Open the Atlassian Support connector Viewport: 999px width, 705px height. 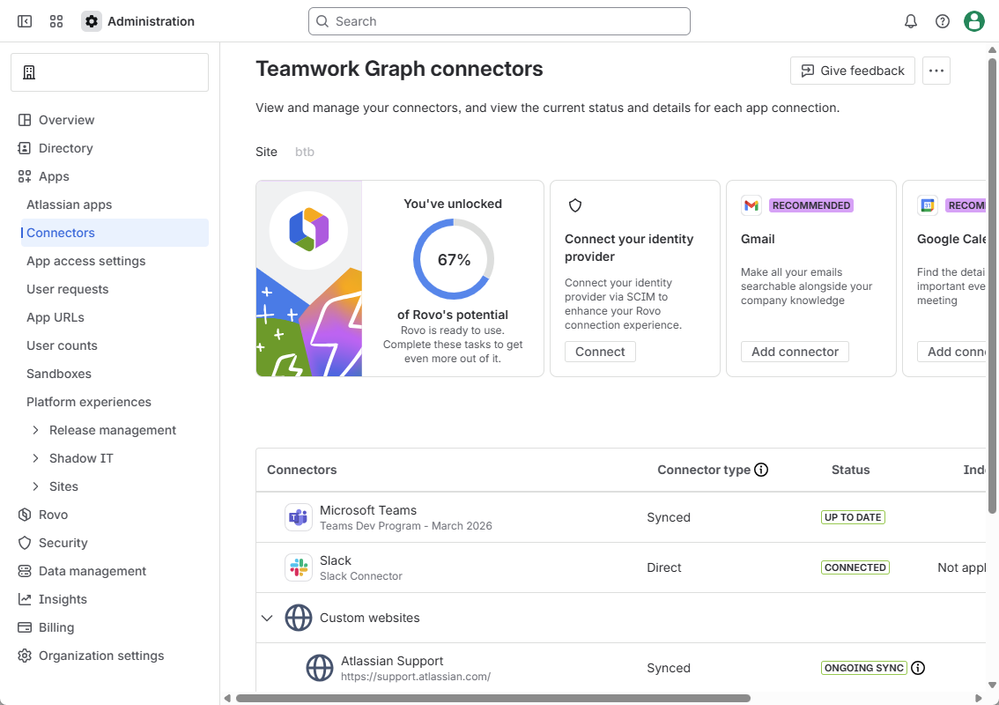392,660
